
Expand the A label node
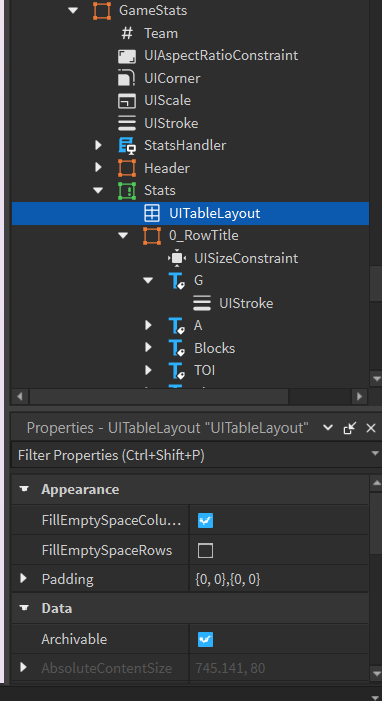tap(149, 325)
